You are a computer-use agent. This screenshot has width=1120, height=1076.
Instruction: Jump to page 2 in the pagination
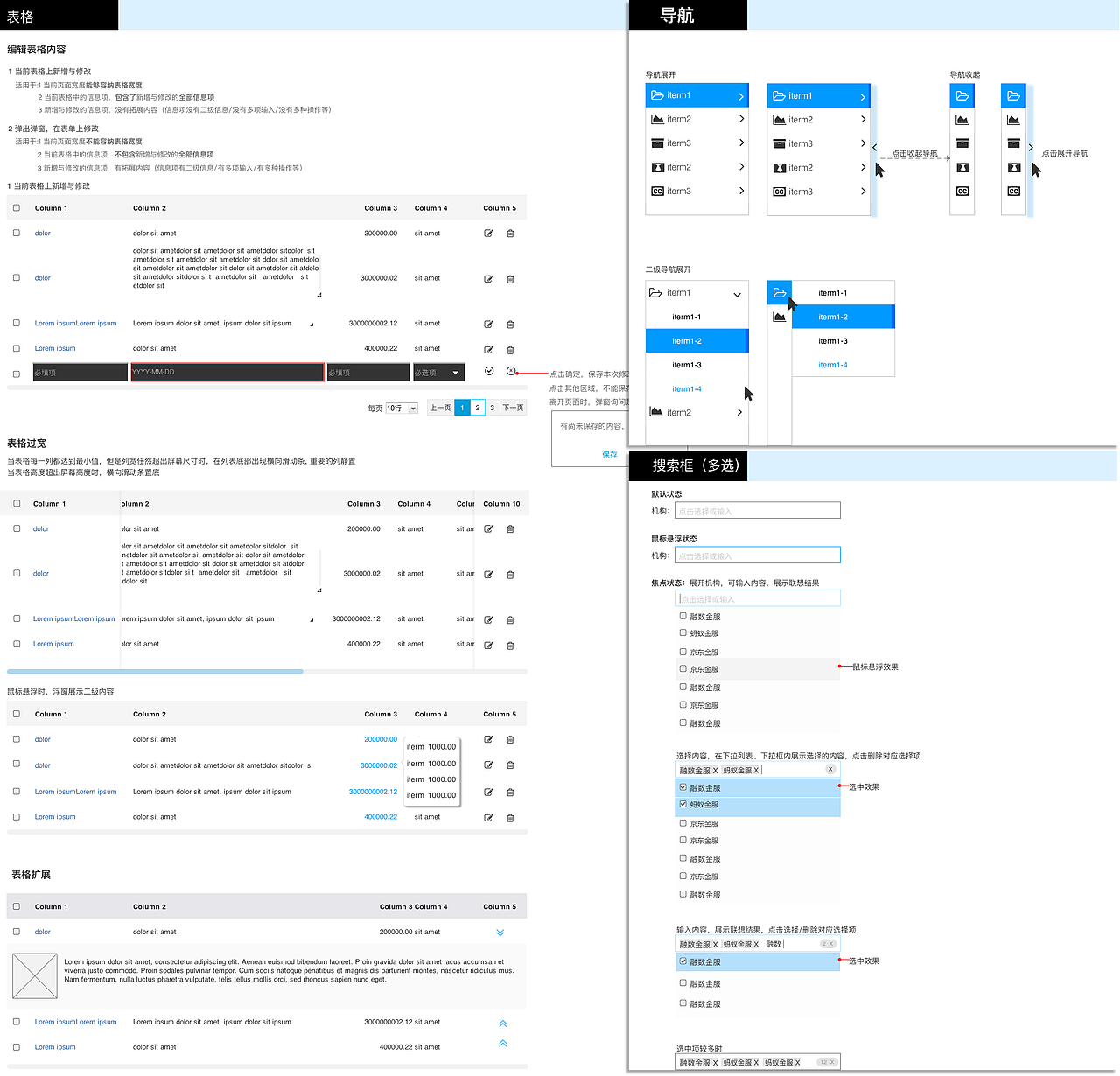click(x=478, y=408)
